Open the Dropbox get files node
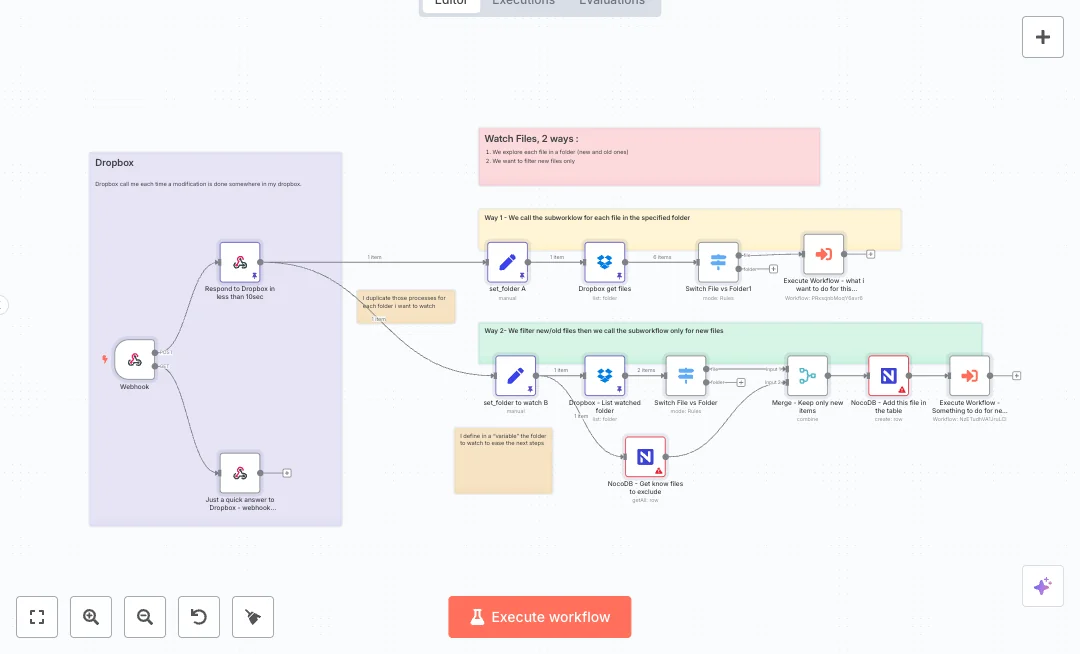Viewport: 1080px width, 654px height. click(604, 262)
